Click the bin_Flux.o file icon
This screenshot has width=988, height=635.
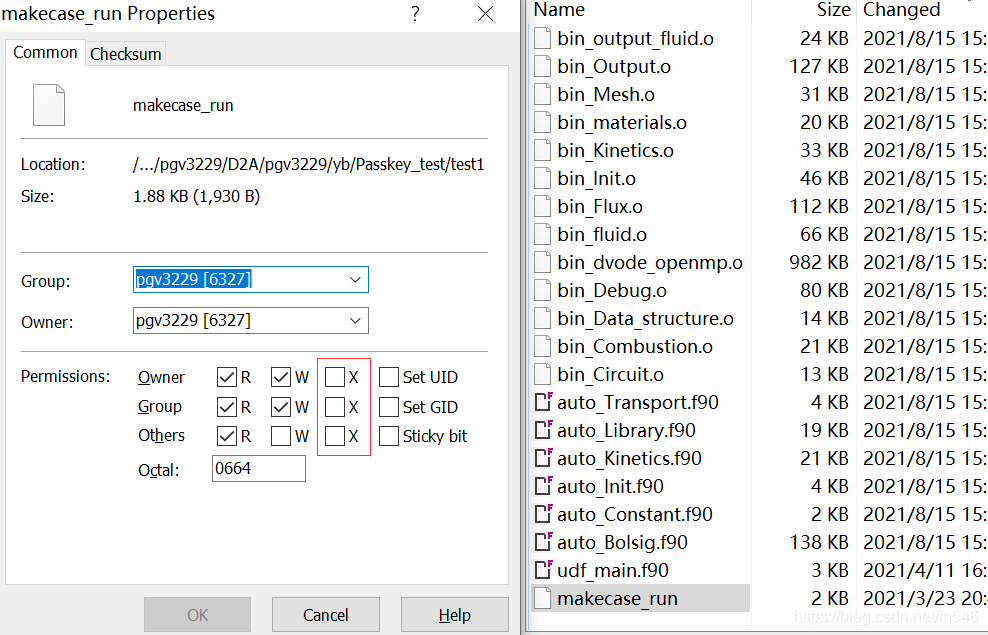pyautogui.click(x=543, y=207)
